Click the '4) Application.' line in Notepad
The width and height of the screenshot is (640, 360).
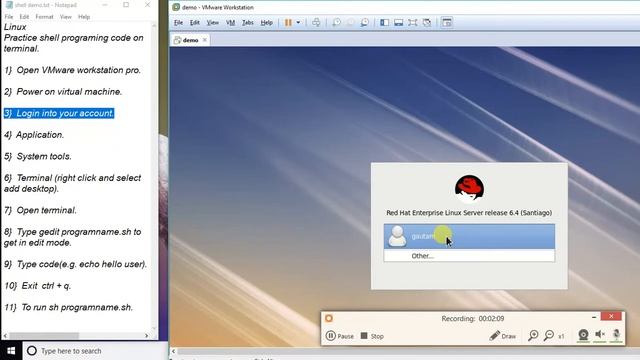pyautogui.click(x=34, y=135)
